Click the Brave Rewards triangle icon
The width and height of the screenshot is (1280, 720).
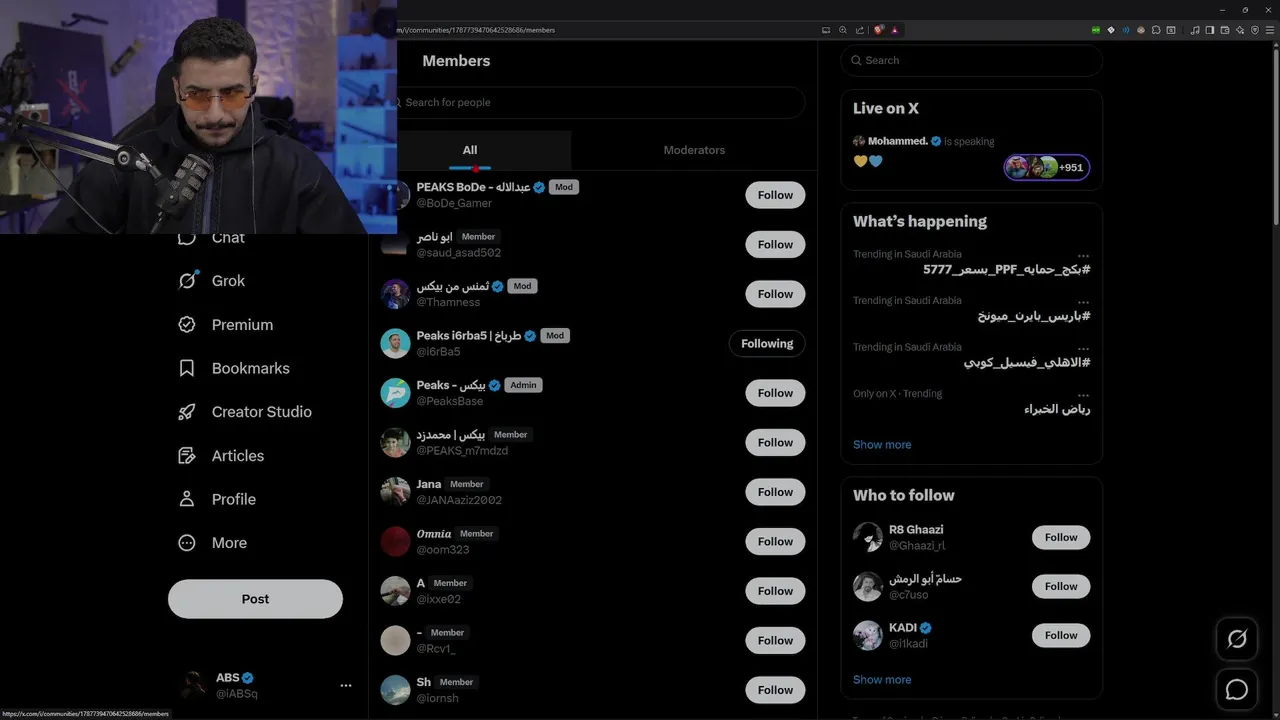895,30
